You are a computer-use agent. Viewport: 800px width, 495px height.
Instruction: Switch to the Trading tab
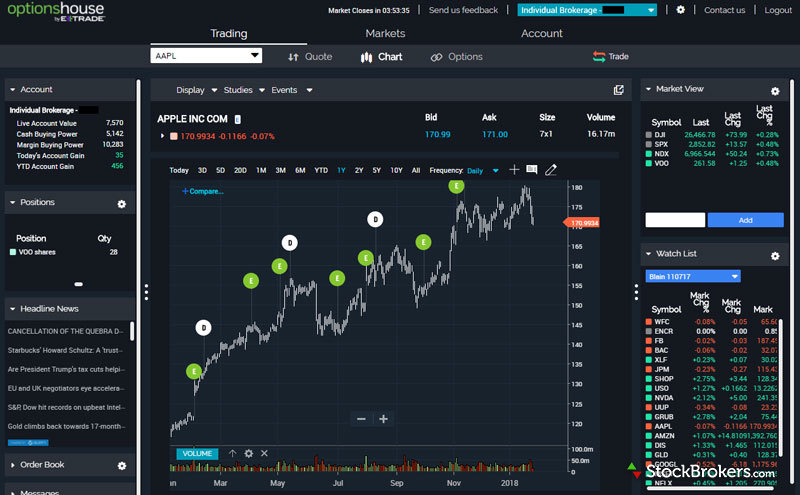tap(229, 34)
